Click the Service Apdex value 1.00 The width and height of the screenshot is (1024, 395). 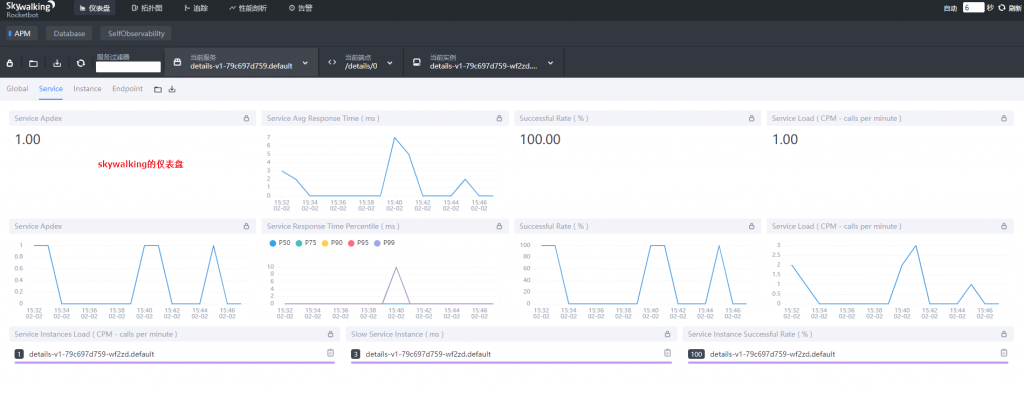(27, 139)
